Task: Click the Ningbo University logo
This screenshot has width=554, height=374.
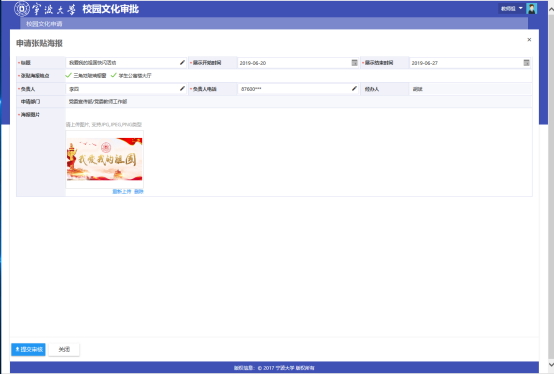Action: (22, 9)
